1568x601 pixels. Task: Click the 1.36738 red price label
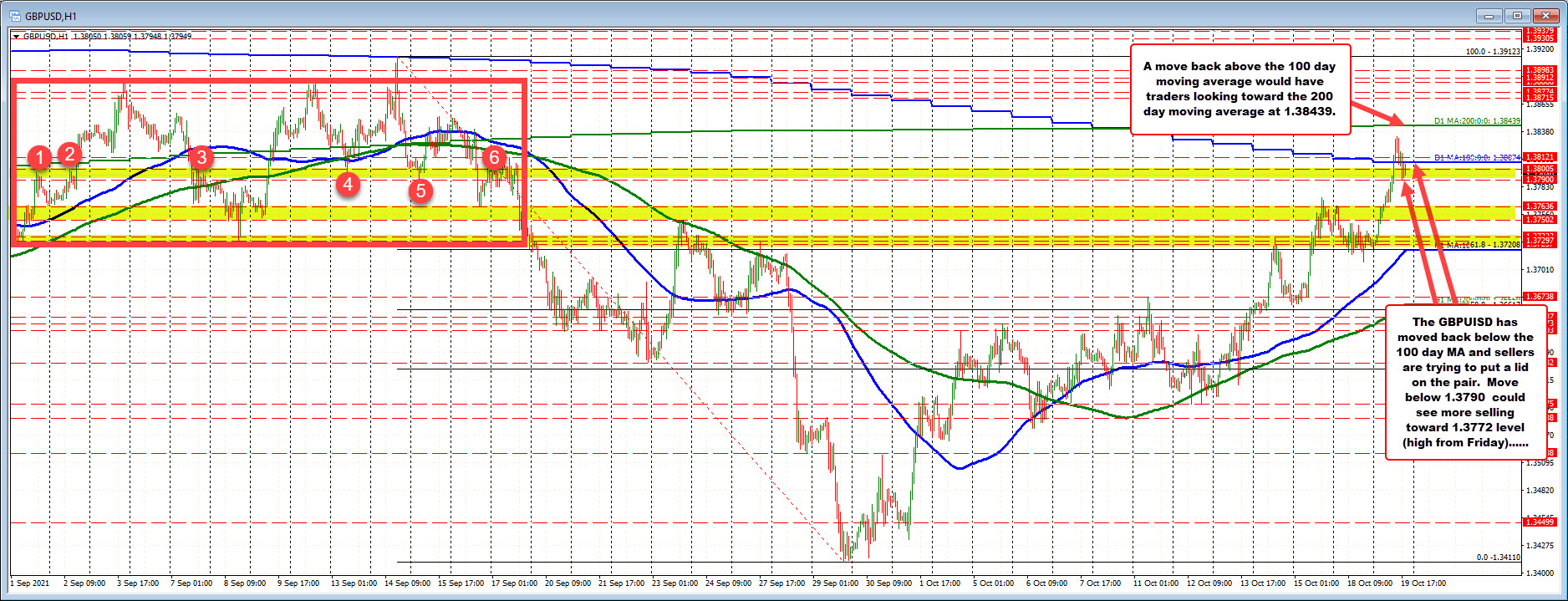1540,297
